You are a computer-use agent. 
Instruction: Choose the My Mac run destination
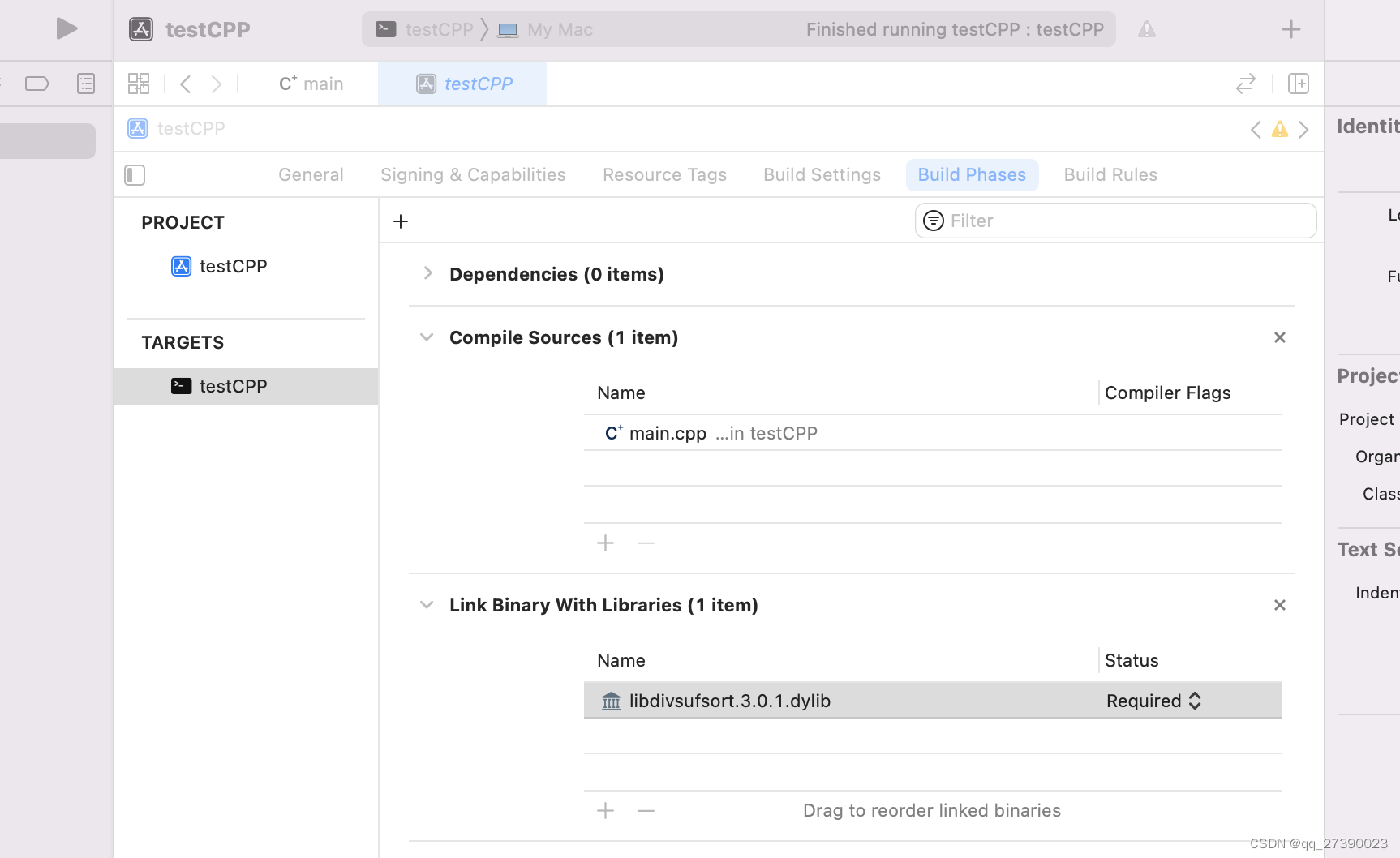click(545, 29)
